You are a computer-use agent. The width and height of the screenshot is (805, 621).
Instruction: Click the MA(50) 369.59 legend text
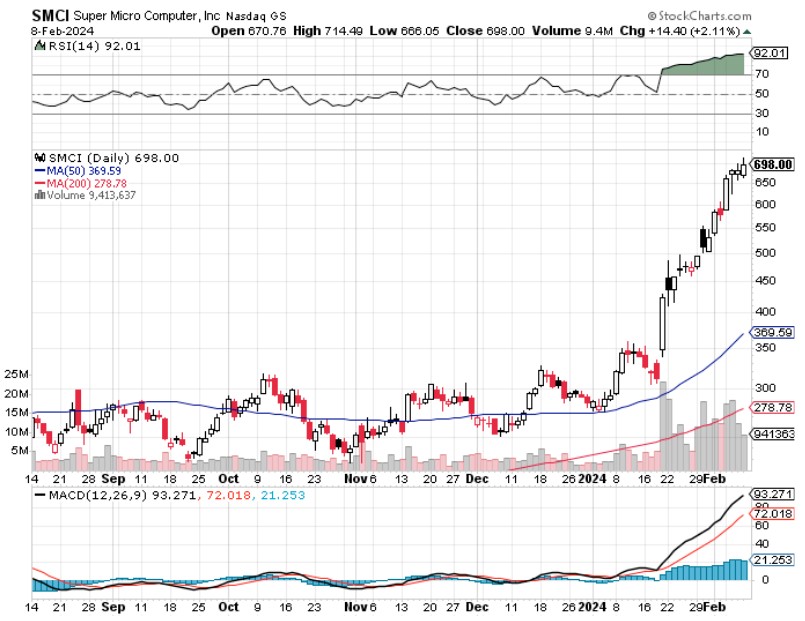84,171
